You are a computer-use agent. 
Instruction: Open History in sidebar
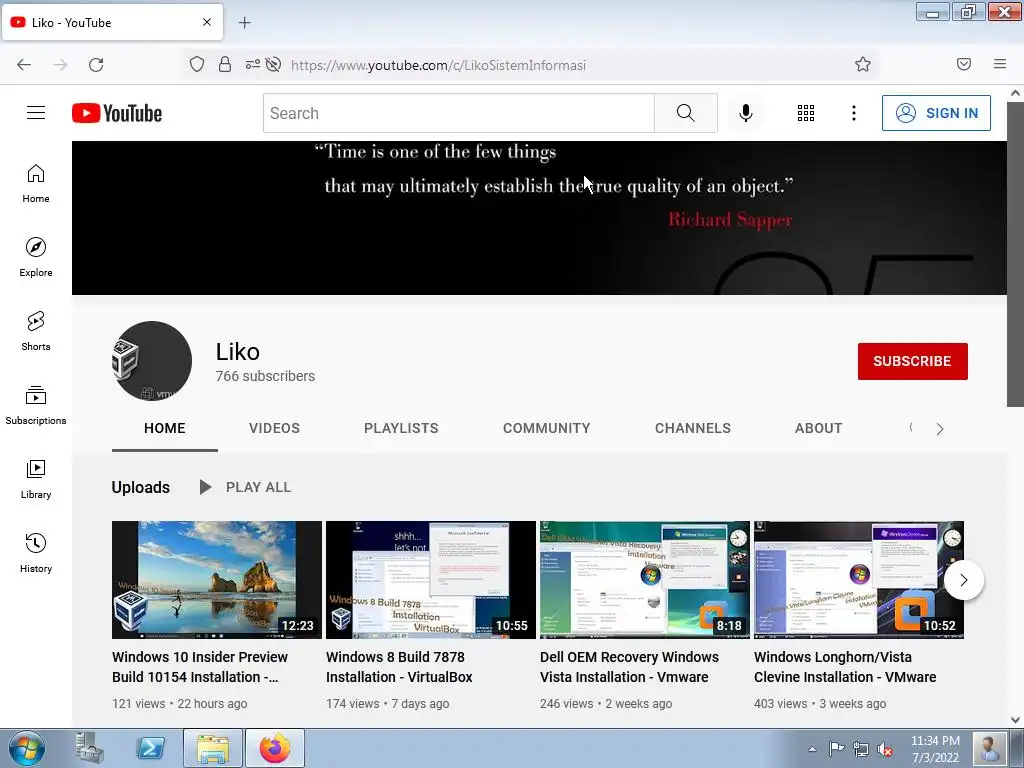(x=36, y=553)
